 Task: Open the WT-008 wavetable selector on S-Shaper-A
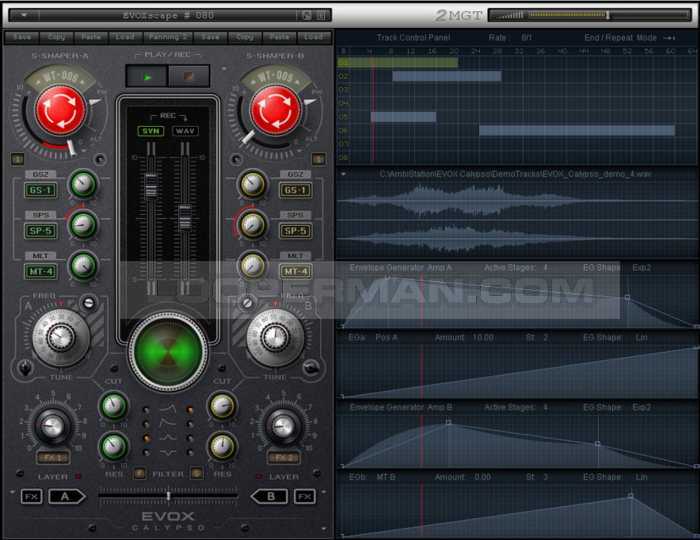61,77
